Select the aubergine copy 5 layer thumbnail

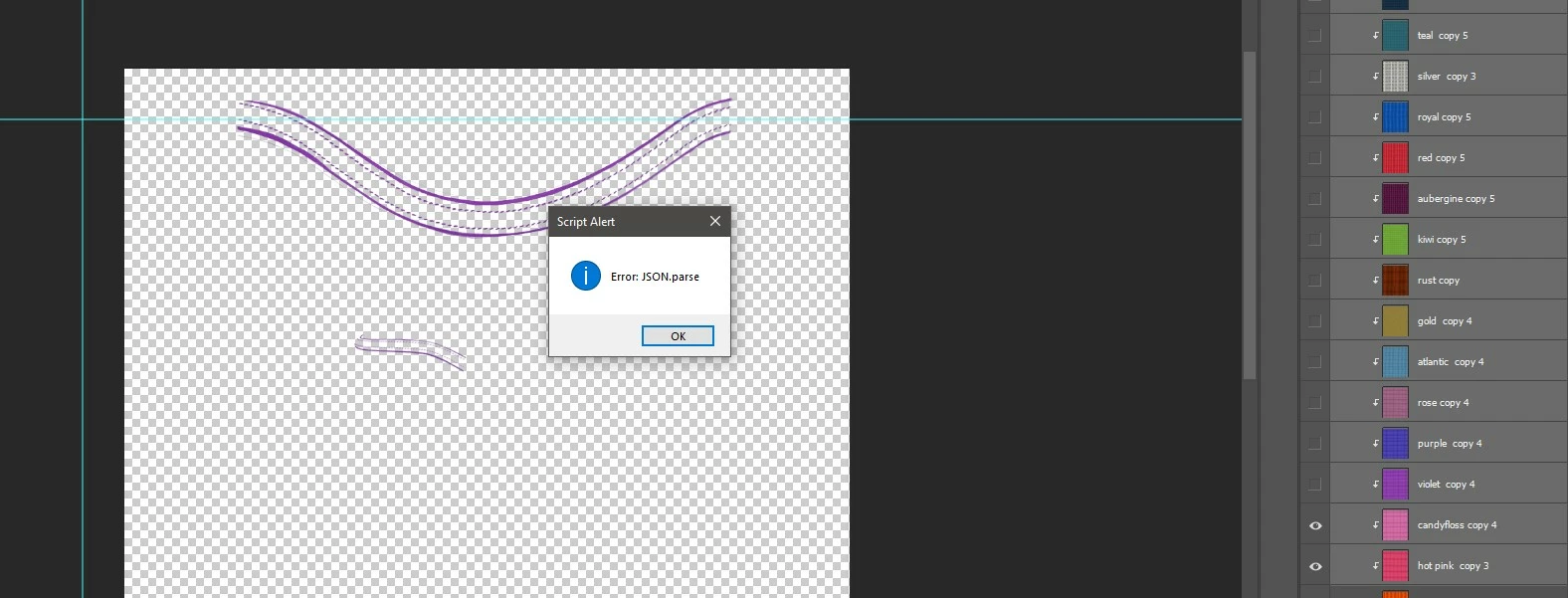click(x=1395, y=198)
